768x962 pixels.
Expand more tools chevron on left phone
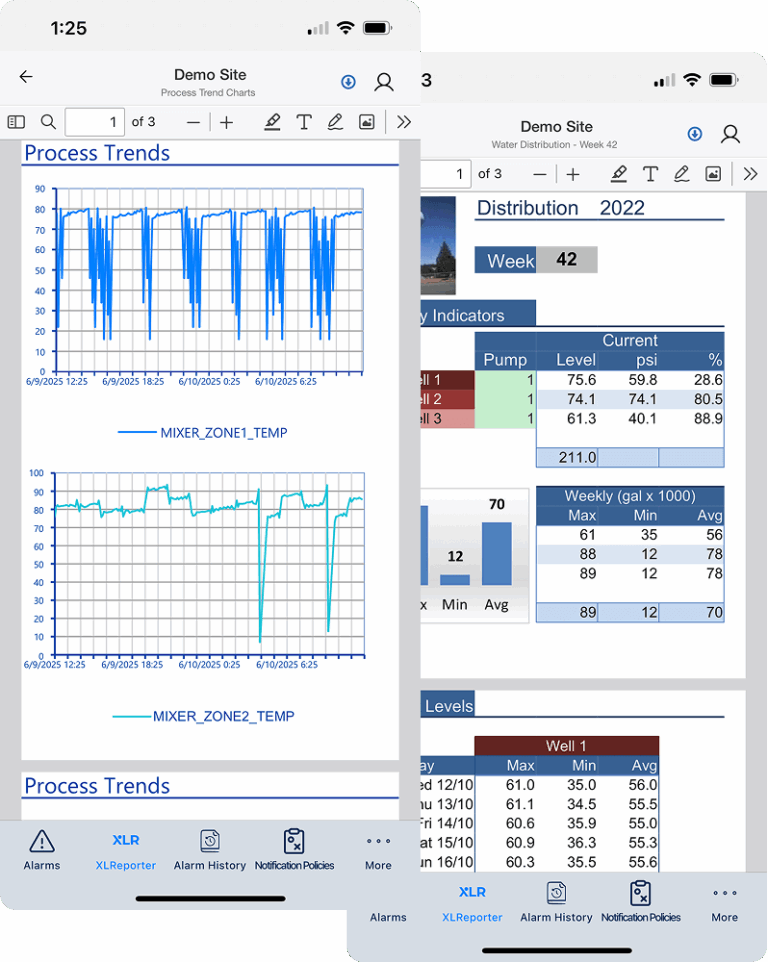tap(403, 122)
